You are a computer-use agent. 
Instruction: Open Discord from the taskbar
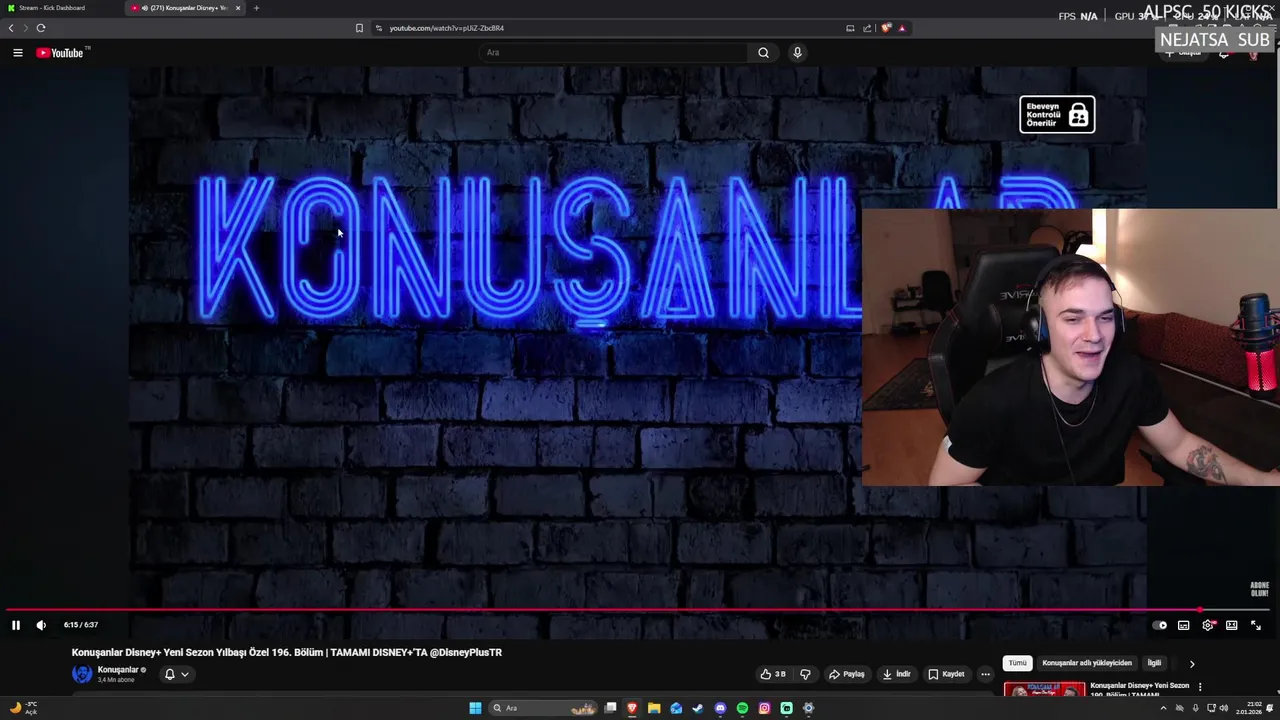point(720,708)
